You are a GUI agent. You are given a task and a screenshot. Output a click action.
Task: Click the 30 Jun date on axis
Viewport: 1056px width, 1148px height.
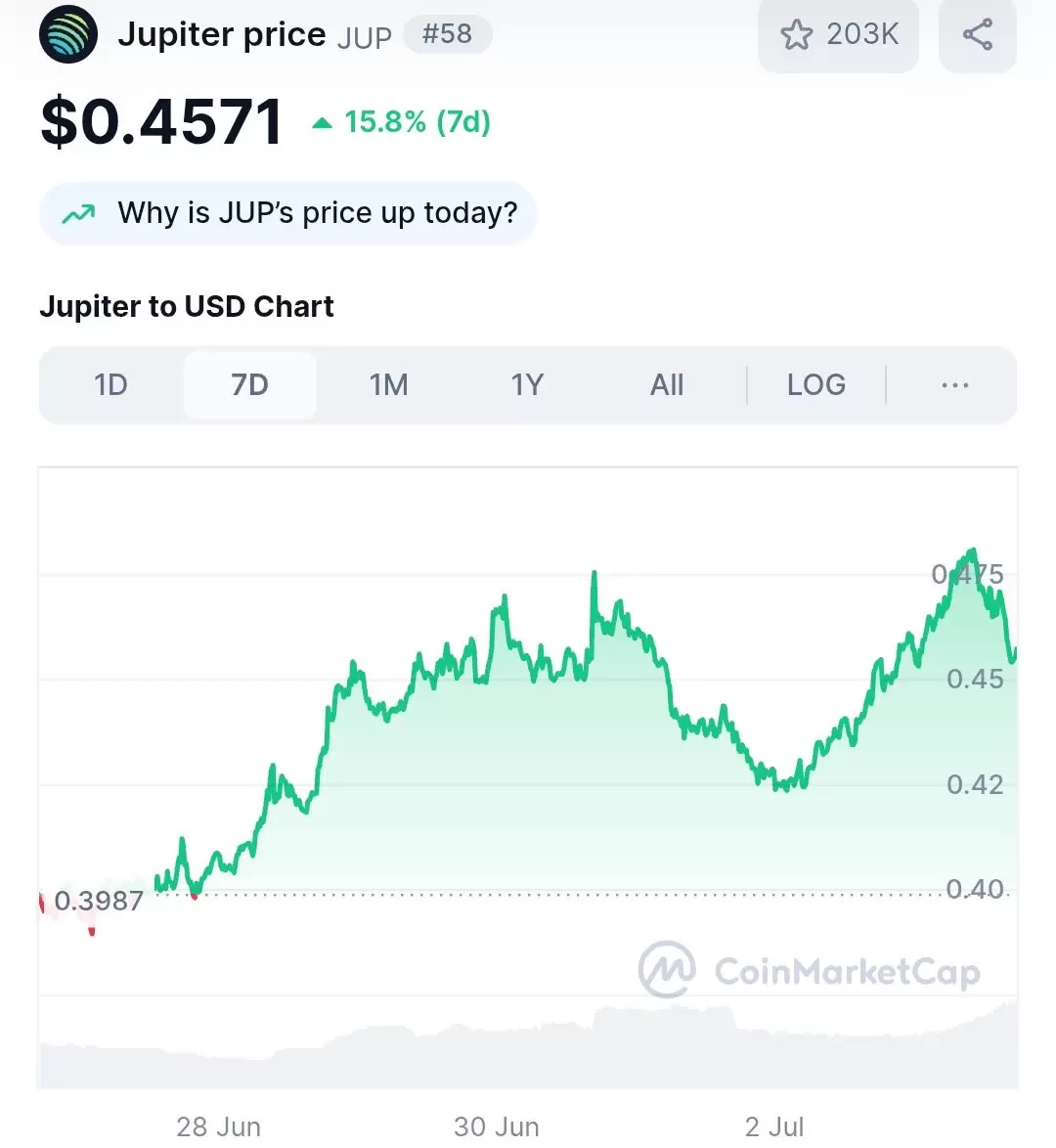point(497,1126)
